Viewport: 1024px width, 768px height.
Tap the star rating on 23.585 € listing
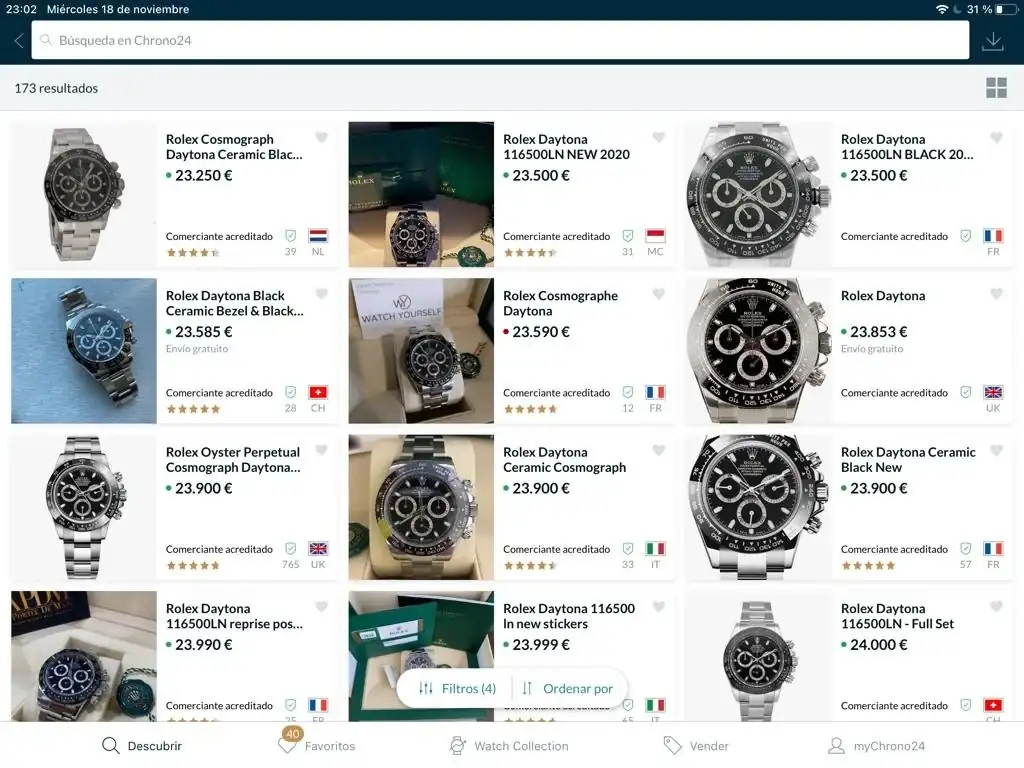click(x=193, y=409)
